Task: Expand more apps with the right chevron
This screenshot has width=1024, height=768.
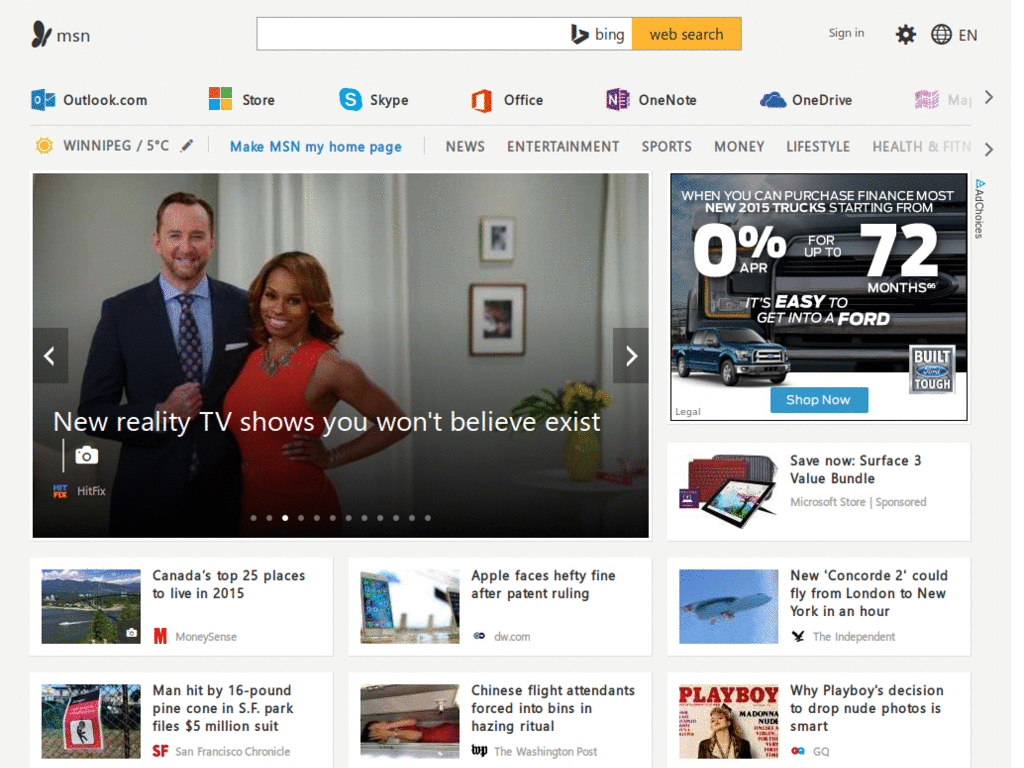Action: (x=989, y=98)
